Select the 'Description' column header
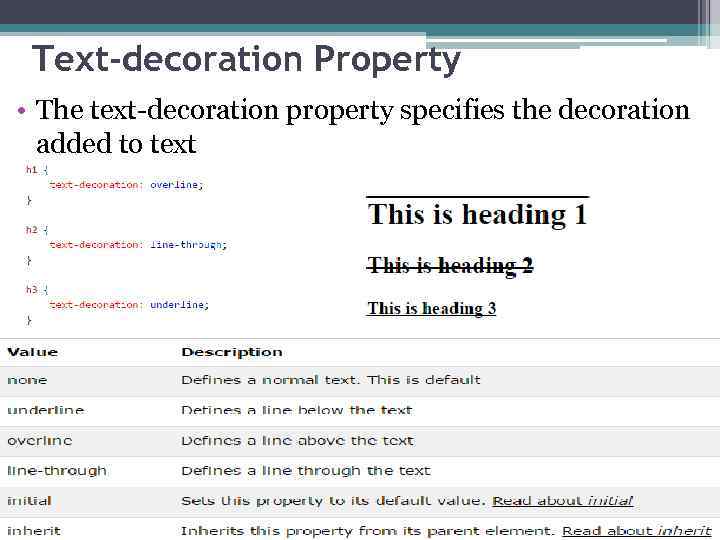Screen dimensions: 720x540 click(x=232, y=352)
